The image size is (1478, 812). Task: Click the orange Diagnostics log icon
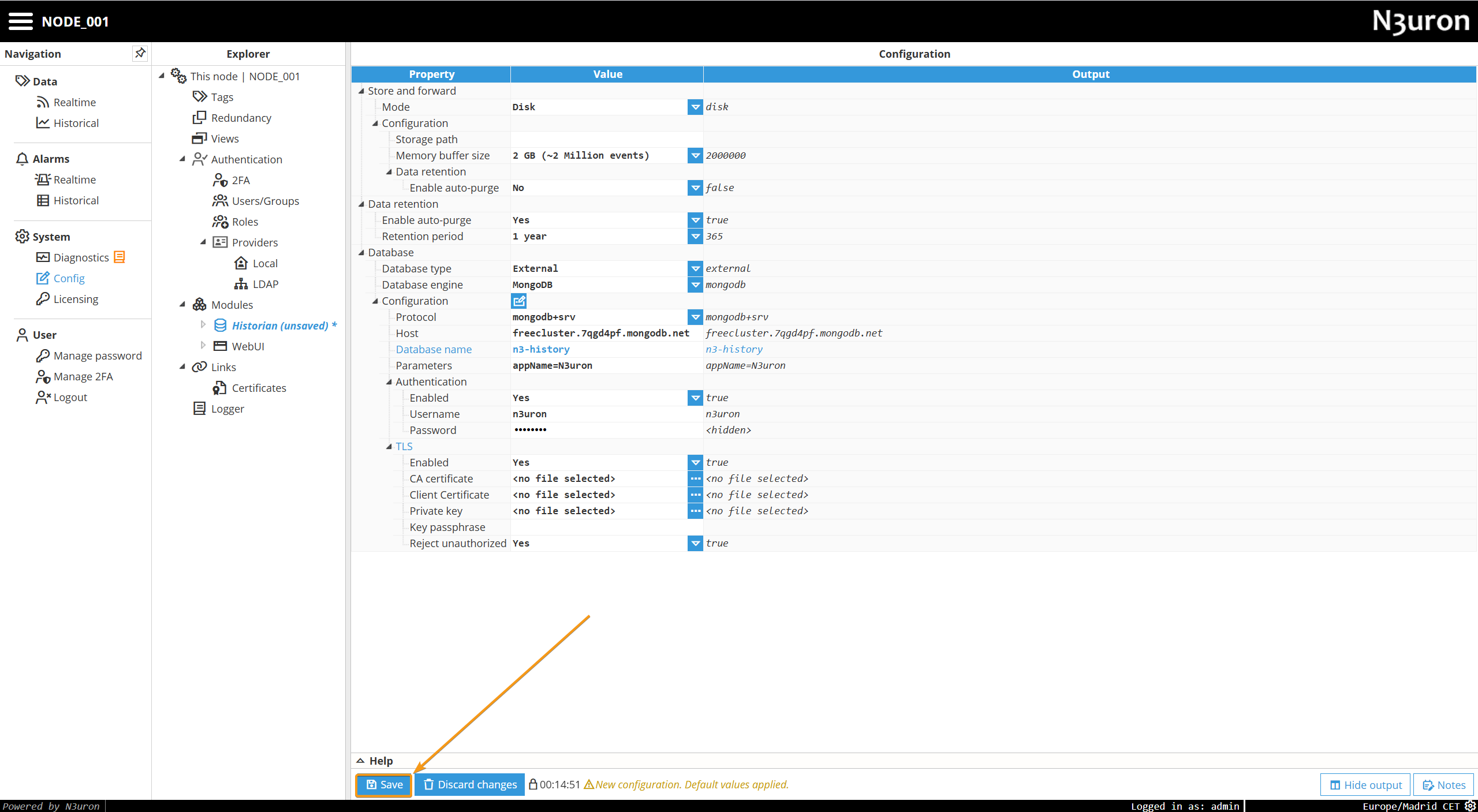(x=120, y=257)
